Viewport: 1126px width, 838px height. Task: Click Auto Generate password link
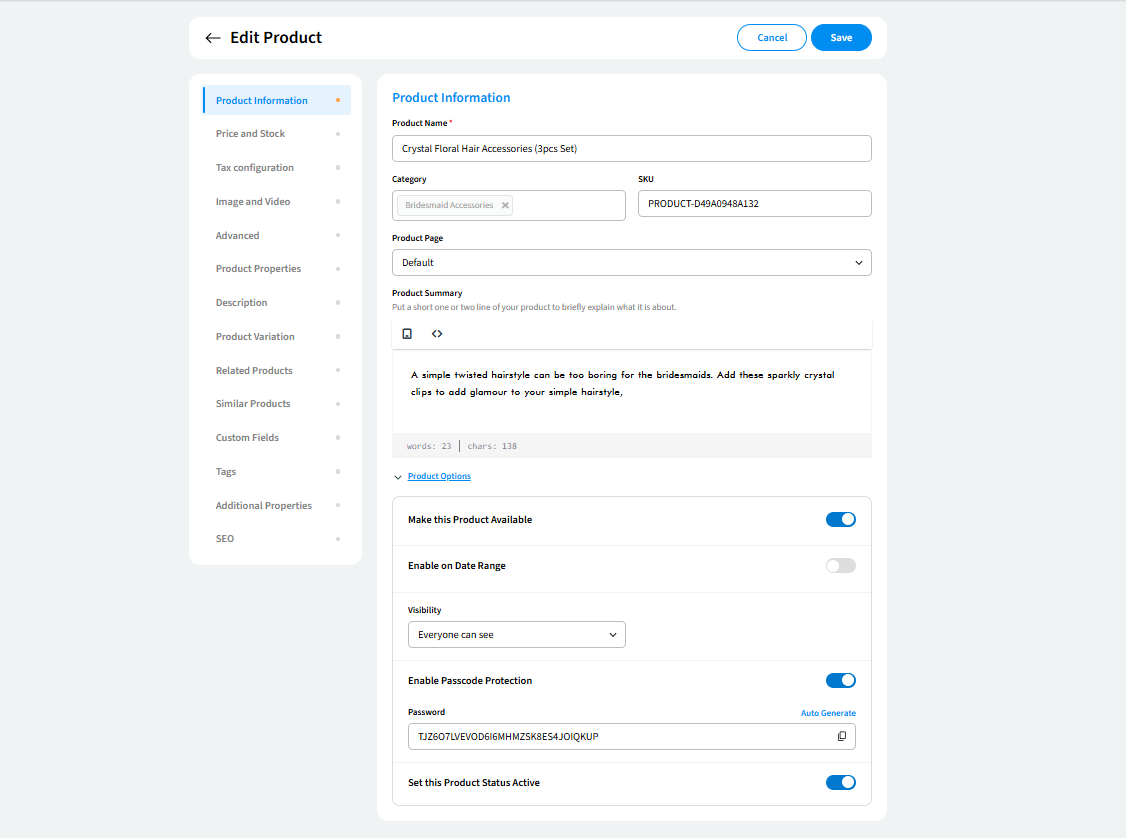click(x=828, y=713)
